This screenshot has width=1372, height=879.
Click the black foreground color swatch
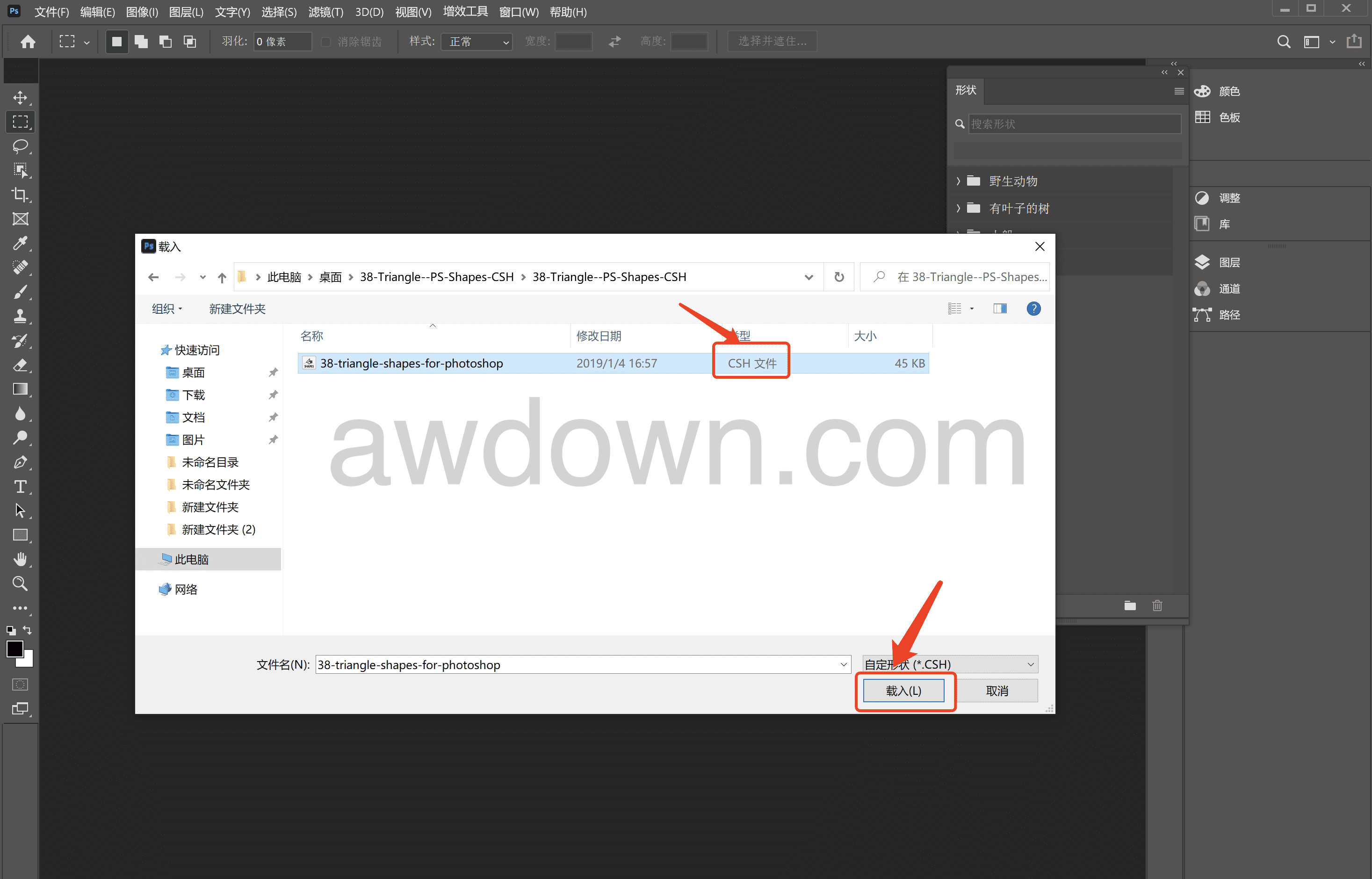pos(15,649)
